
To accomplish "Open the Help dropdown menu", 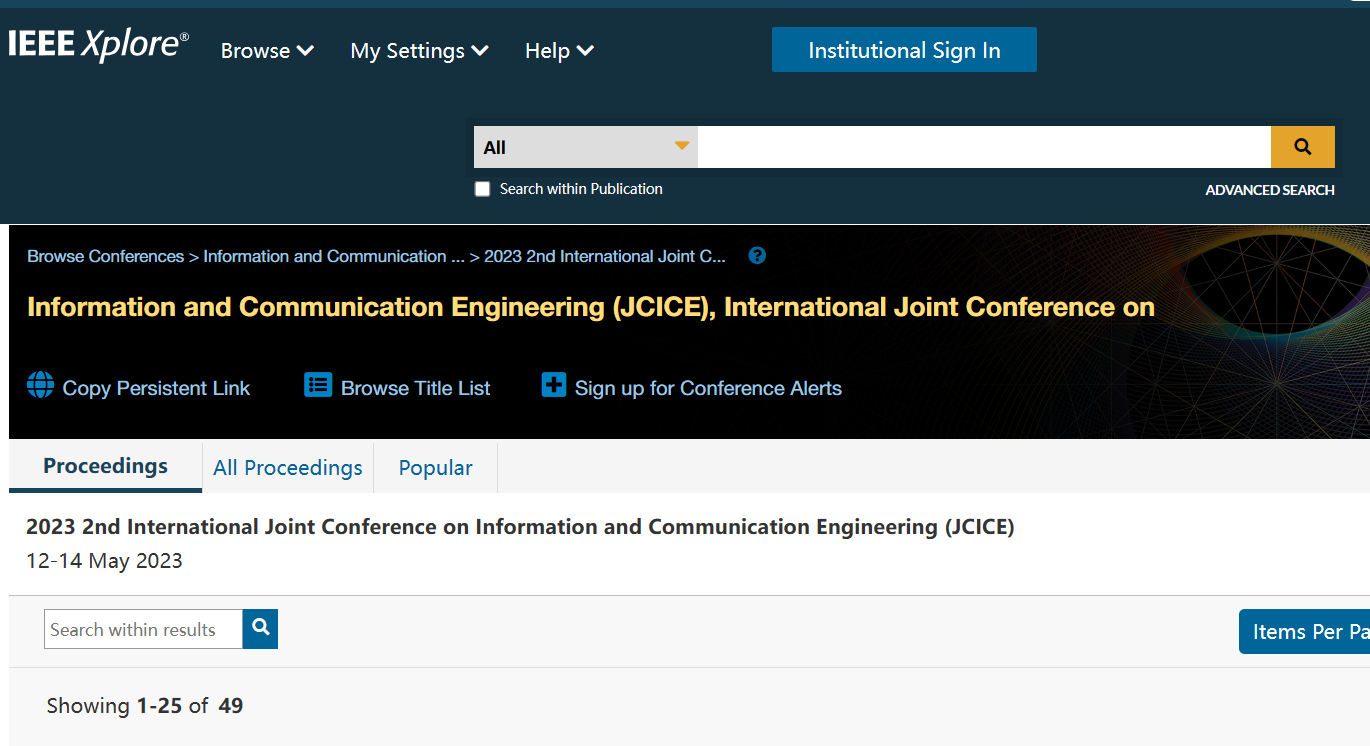I will pyautogui.click(x=559, y=51).
